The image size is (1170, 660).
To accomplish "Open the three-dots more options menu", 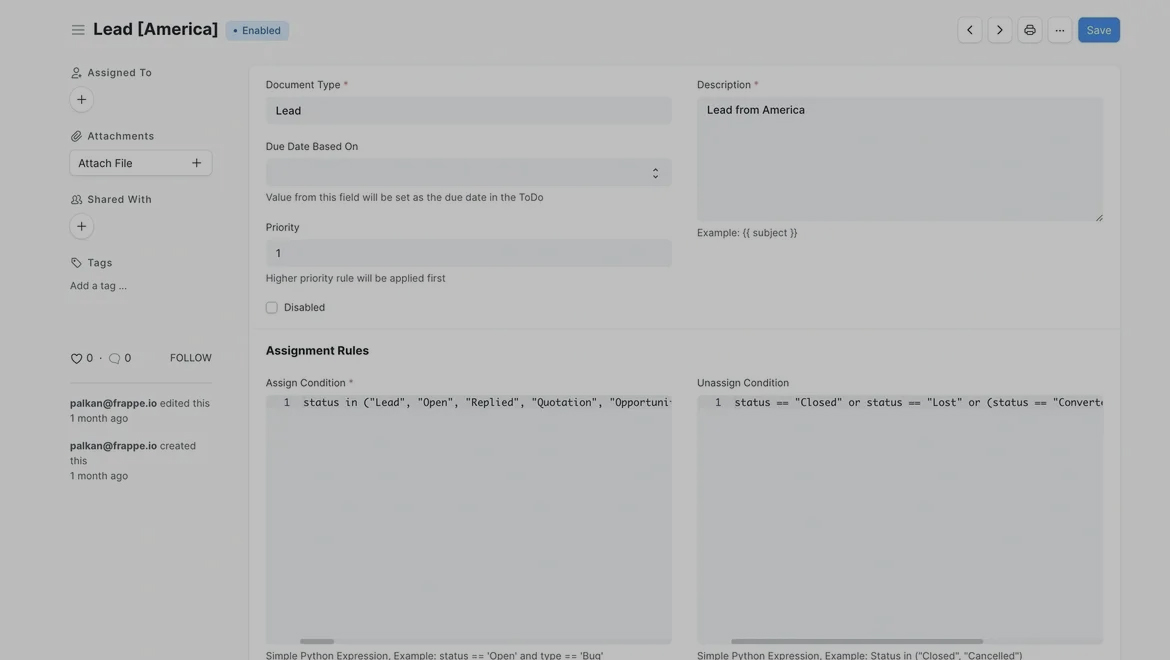I will pyautogui.click(x=1059, y=30).
